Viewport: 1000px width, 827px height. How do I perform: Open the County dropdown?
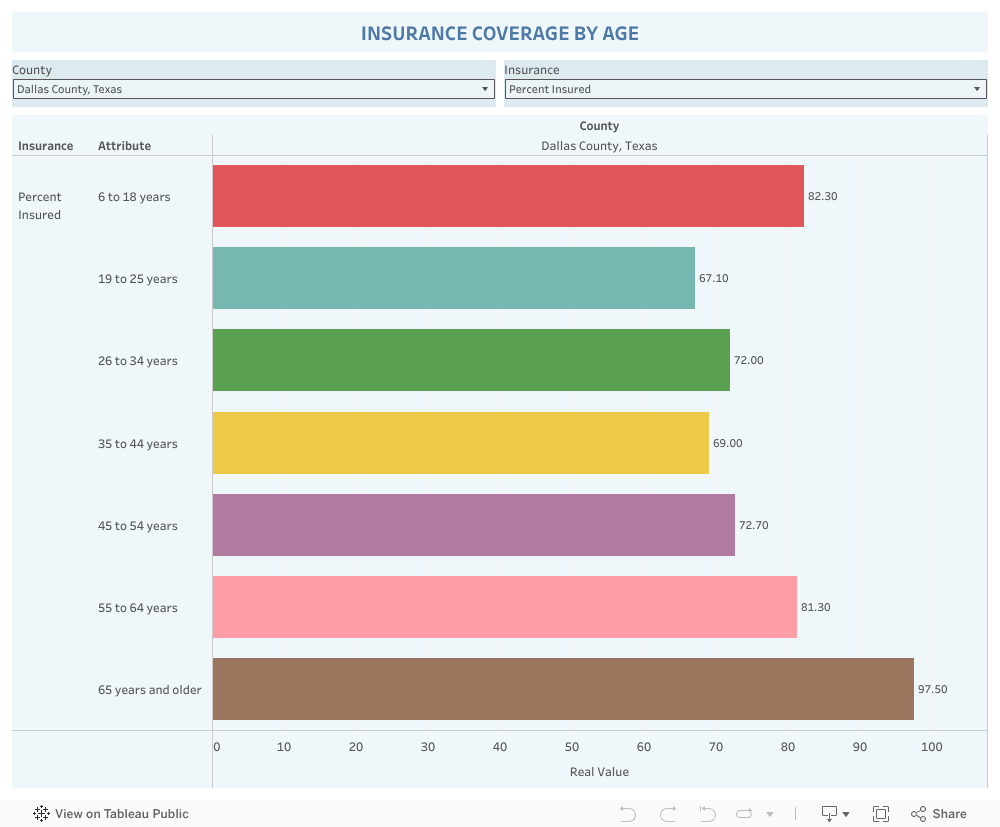[x=254, y=89]
